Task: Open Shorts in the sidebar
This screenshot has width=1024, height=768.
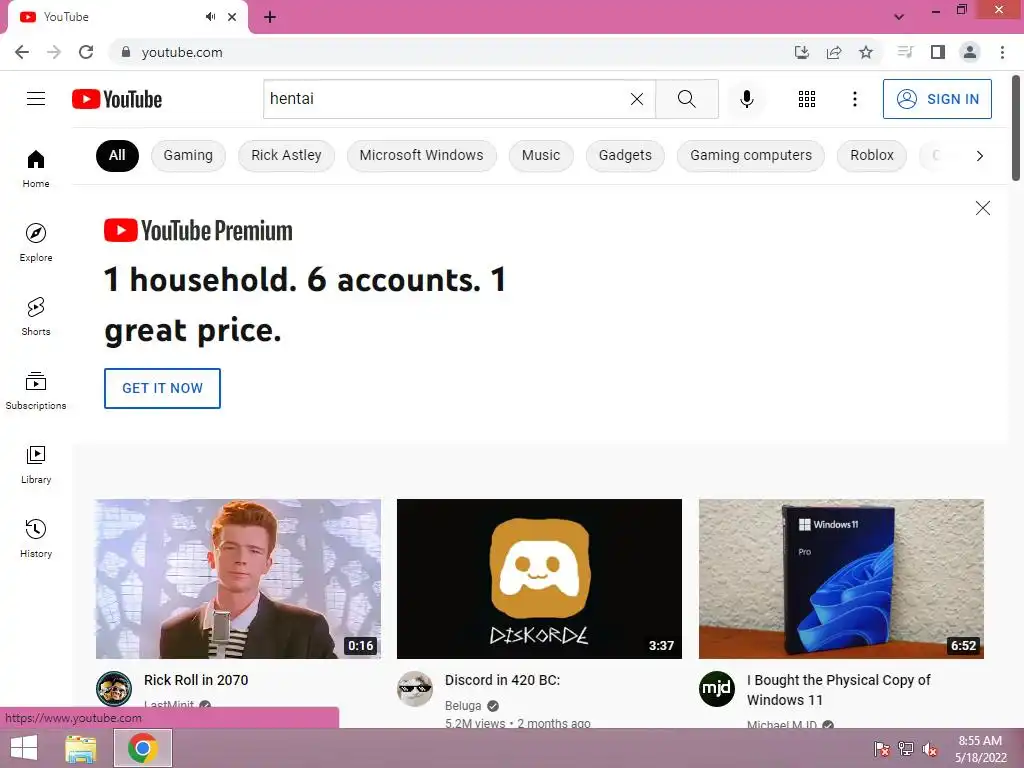Action: 36,317
